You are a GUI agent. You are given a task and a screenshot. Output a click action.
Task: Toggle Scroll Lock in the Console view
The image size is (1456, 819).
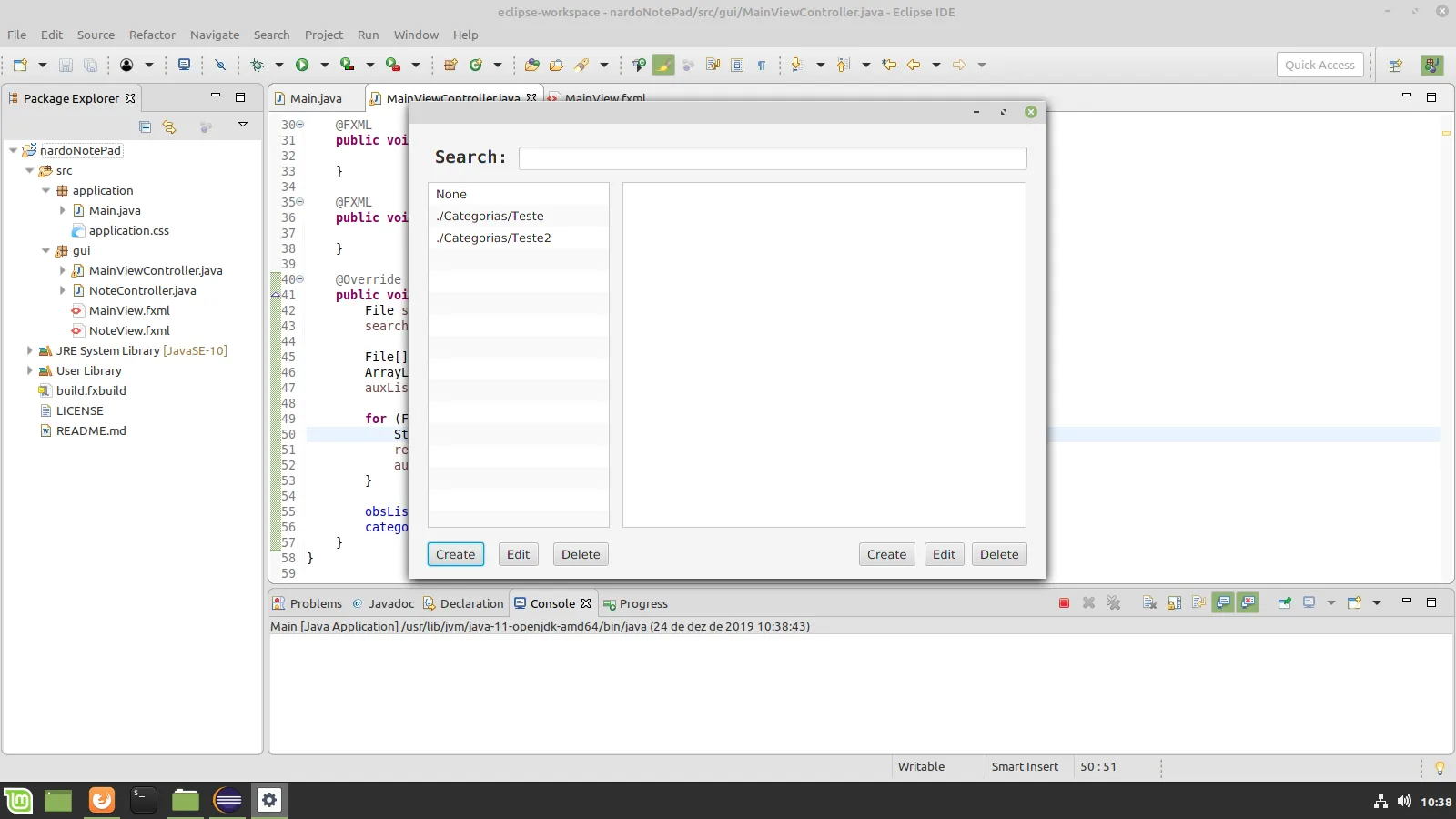[x=1175, y=603]
